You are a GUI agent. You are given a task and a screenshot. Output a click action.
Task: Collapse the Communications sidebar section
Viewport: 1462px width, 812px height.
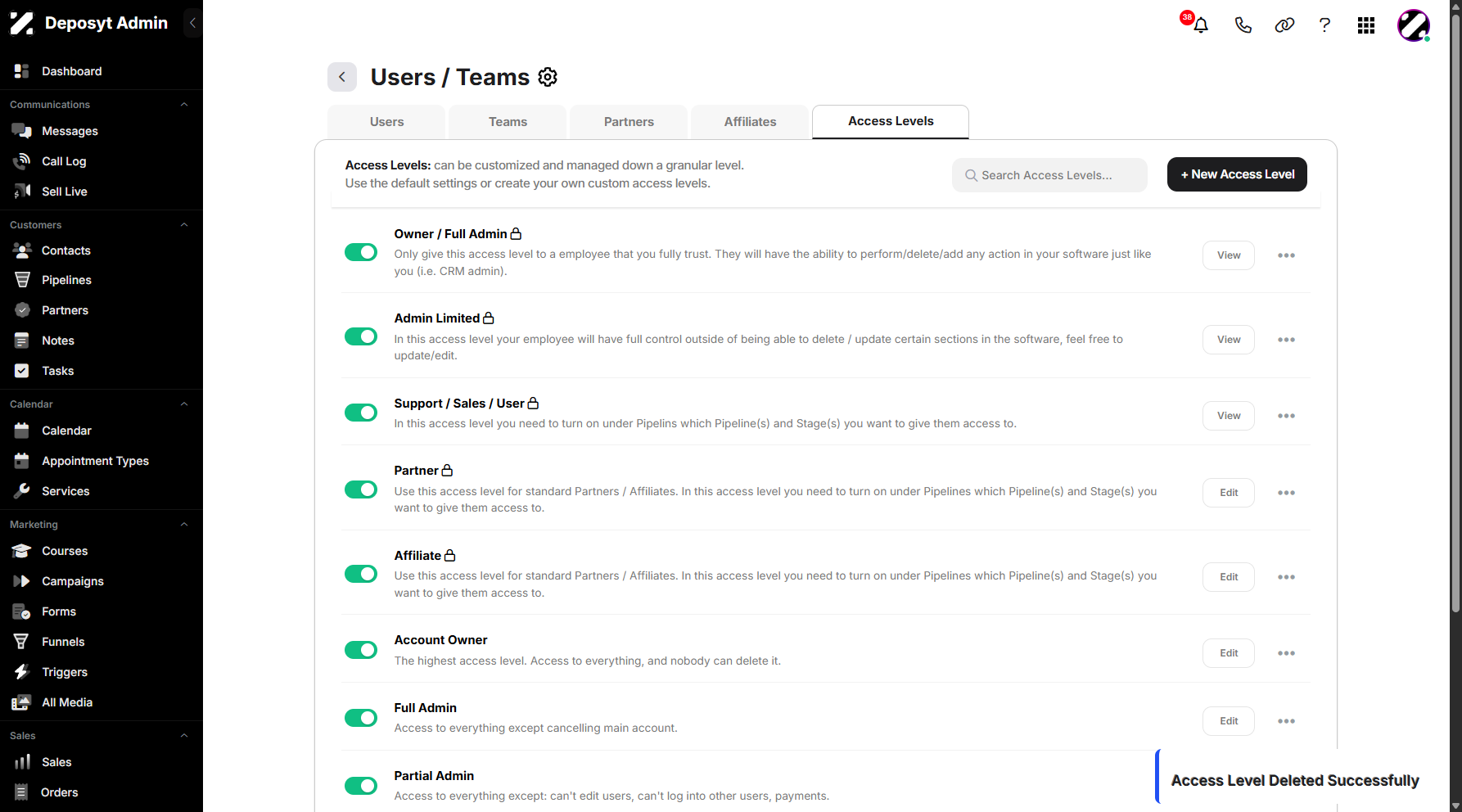click(x=184, y=105)
